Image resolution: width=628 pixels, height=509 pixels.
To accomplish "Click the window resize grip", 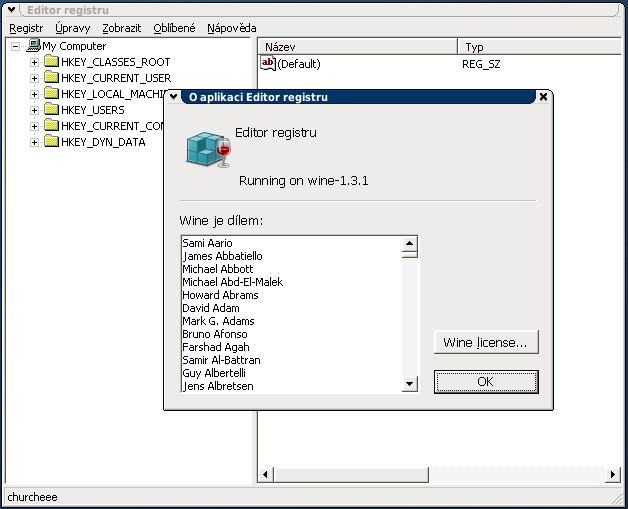I will click(616, 497).
